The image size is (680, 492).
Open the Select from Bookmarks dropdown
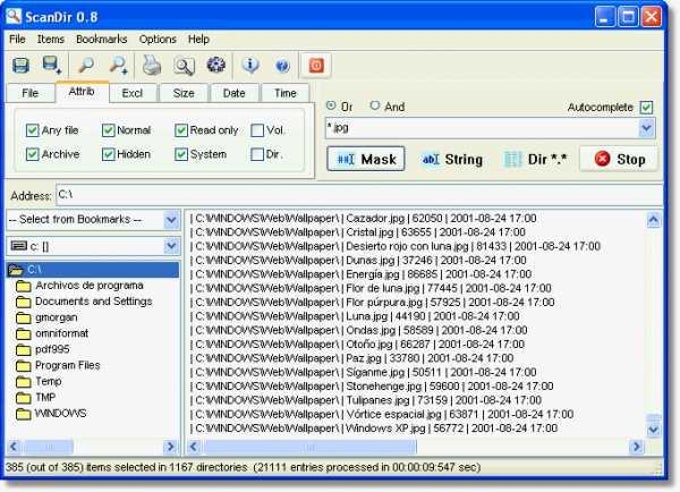171,220
